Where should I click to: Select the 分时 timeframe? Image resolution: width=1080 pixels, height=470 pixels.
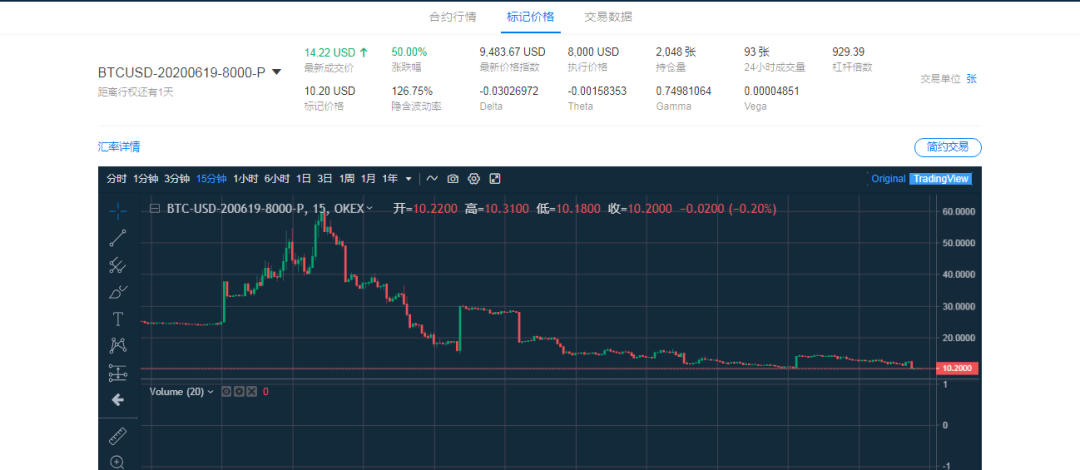[116, 178]
